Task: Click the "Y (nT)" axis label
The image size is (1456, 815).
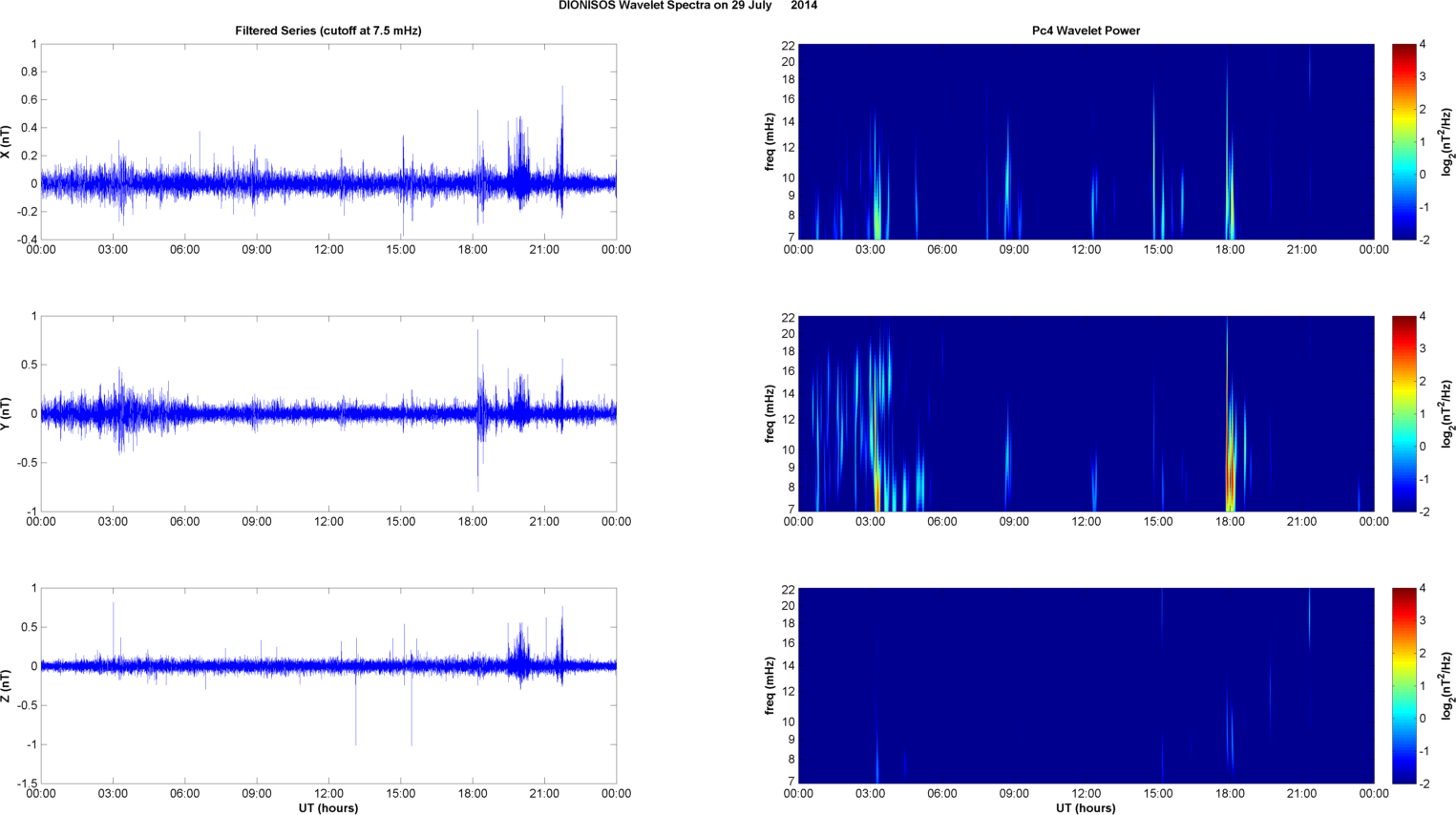Action: point(6,413)
